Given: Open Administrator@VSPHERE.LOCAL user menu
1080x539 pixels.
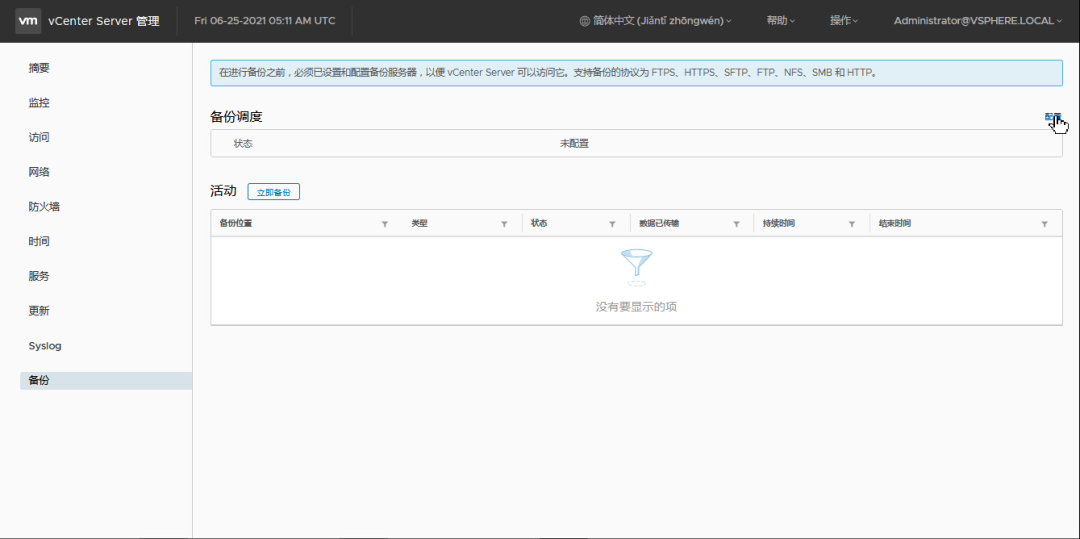Looking at the screenshot, I should [x=977, y=21].
